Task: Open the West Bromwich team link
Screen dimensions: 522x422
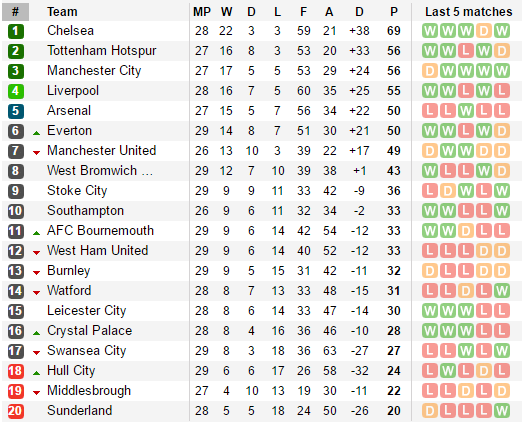Action: point(100,171)
